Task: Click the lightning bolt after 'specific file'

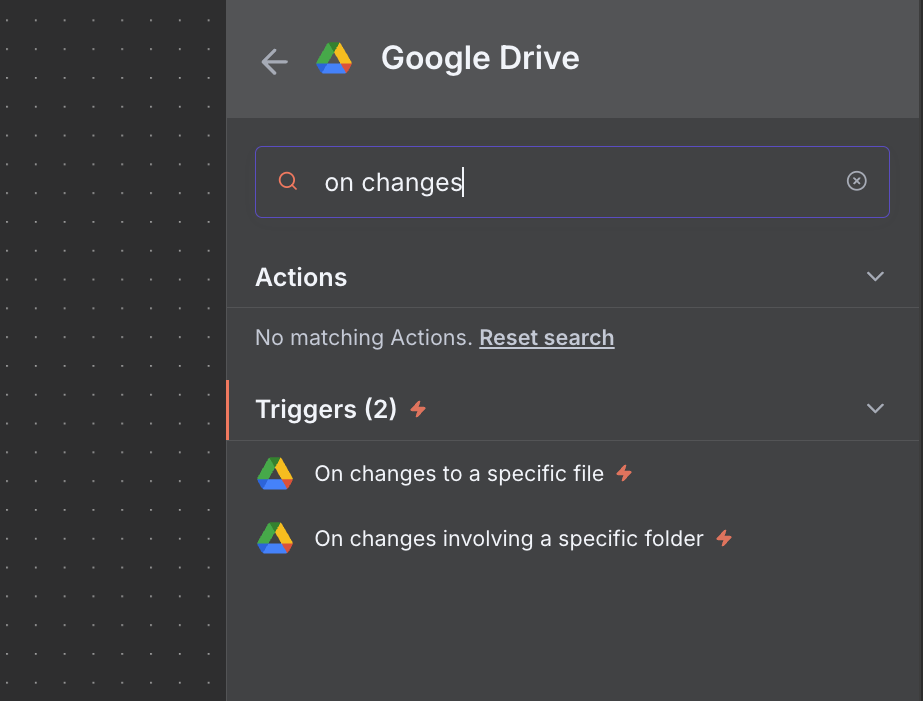Action: (624, 474)
